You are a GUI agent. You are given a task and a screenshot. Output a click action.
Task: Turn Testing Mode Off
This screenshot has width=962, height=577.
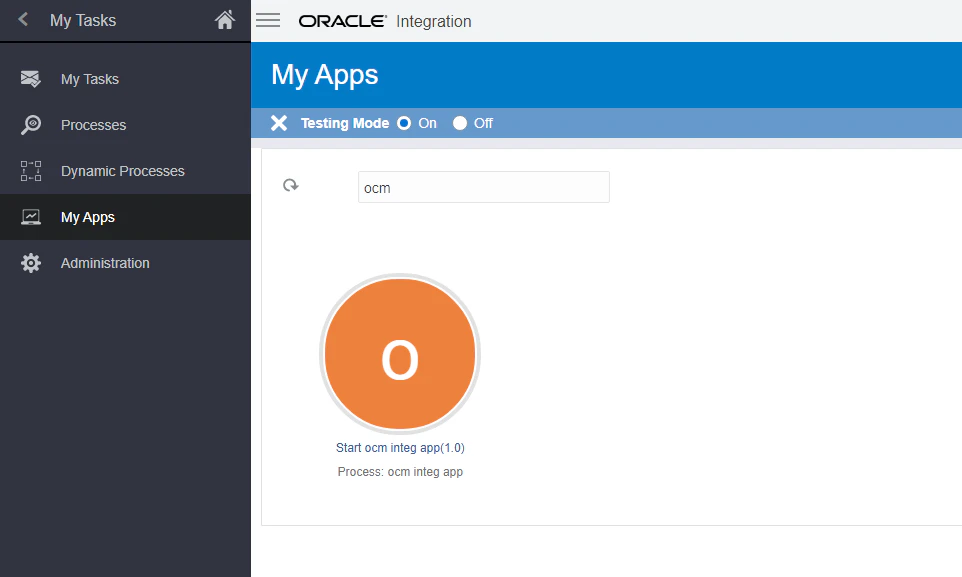[x=460, y=123]
